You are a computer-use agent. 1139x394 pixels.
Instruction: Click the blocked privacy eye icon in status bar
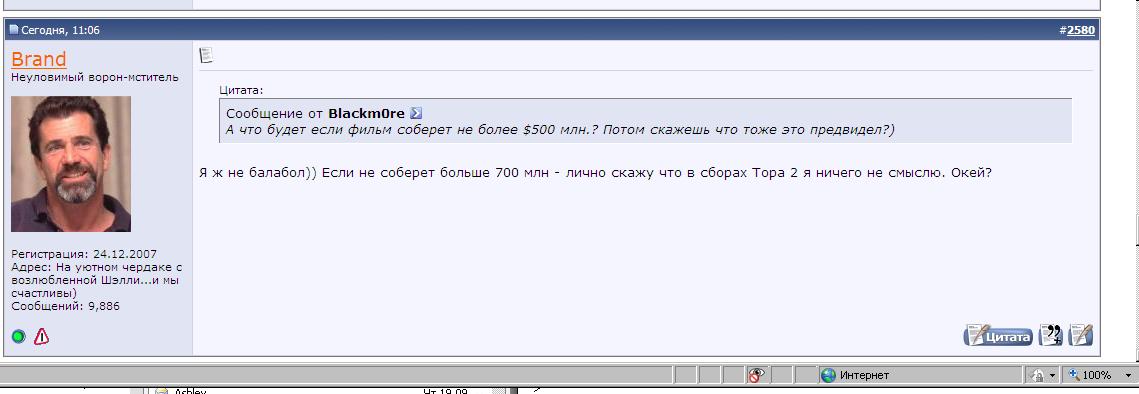[x=756, y=375]
